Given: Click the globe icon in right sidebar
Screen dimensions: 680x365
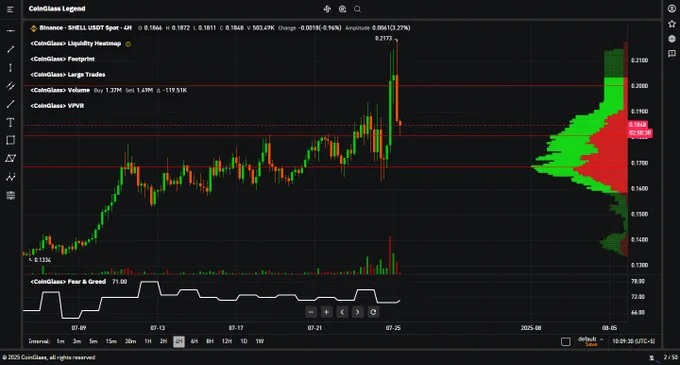Looking at the screenshot, I should coord(672,39).
